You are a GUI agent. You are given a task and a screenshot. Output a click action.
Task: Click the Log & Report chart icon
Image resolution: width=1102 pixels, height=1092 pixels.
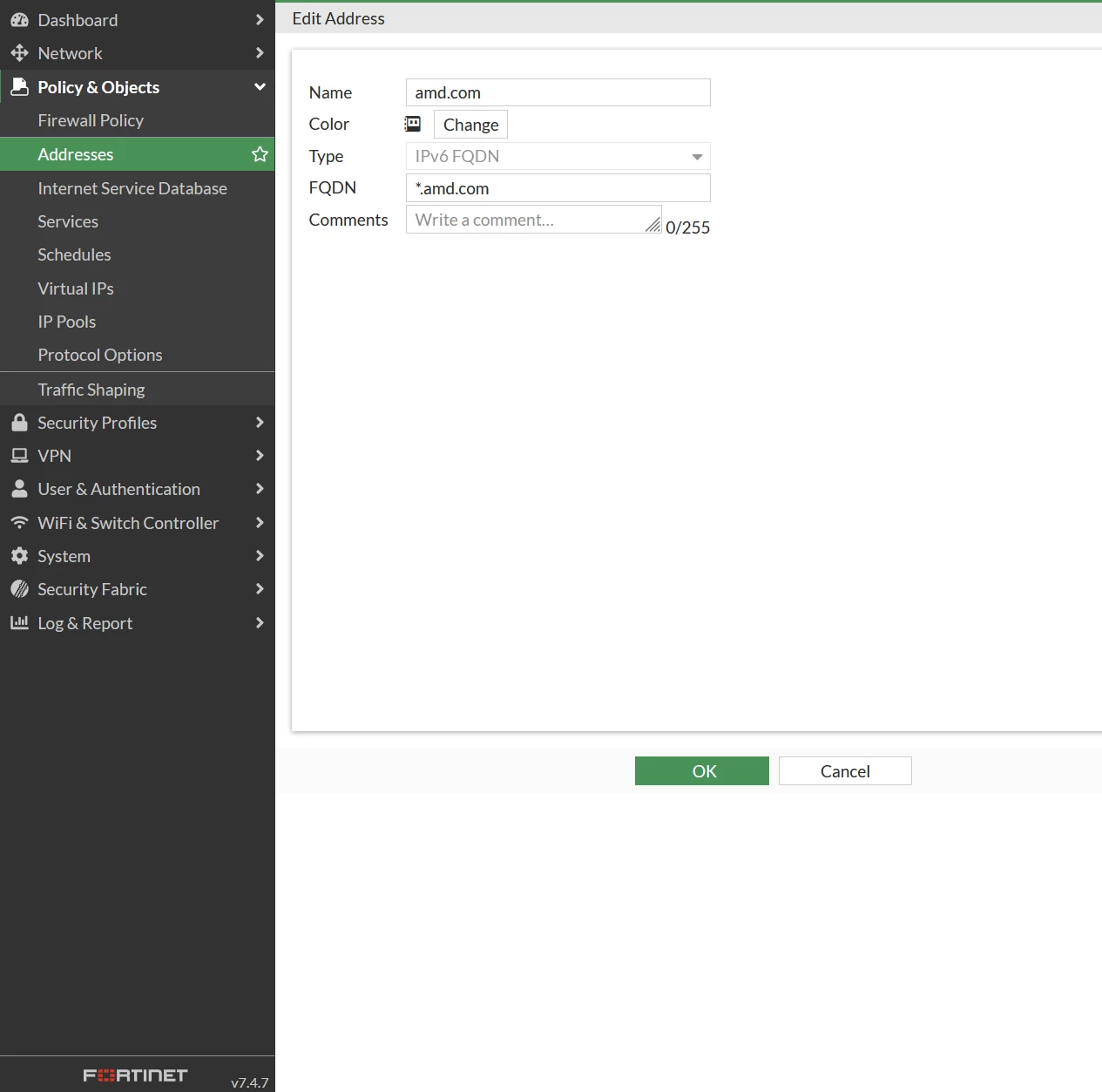(19, 622)
